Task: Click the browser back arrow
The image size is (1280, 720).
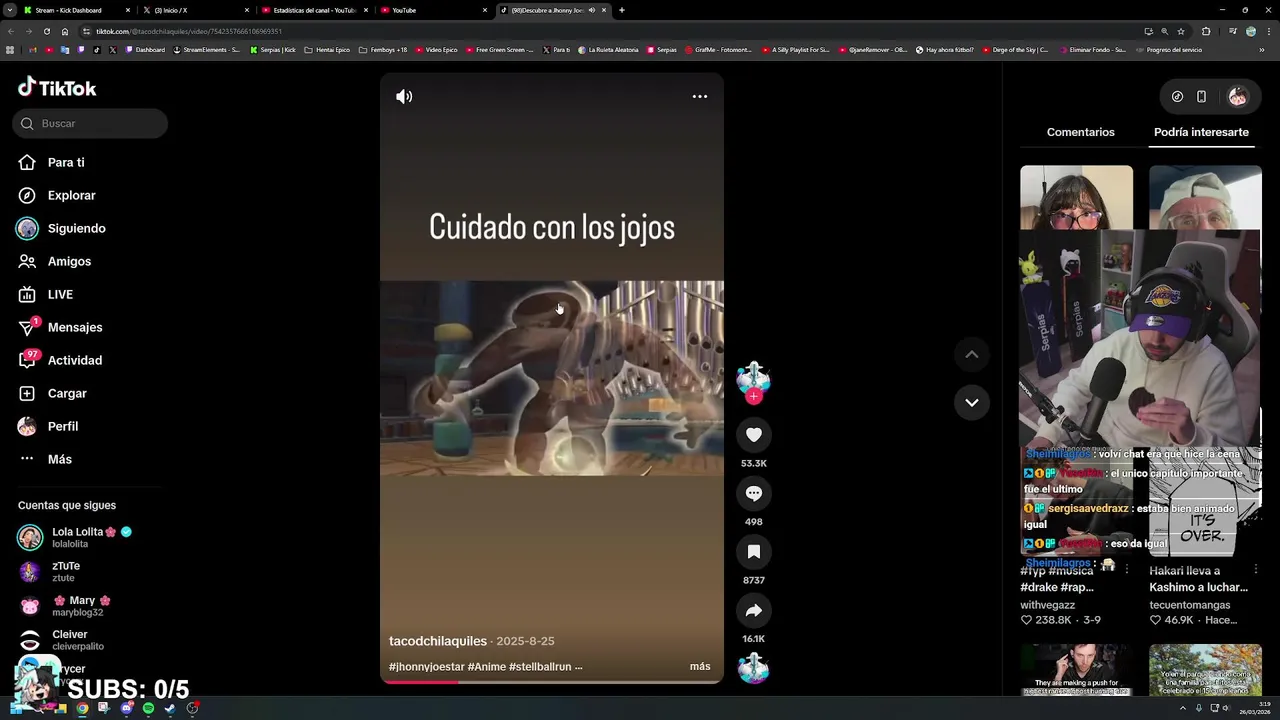Action: pyautogui.click(x=11, y=31)
